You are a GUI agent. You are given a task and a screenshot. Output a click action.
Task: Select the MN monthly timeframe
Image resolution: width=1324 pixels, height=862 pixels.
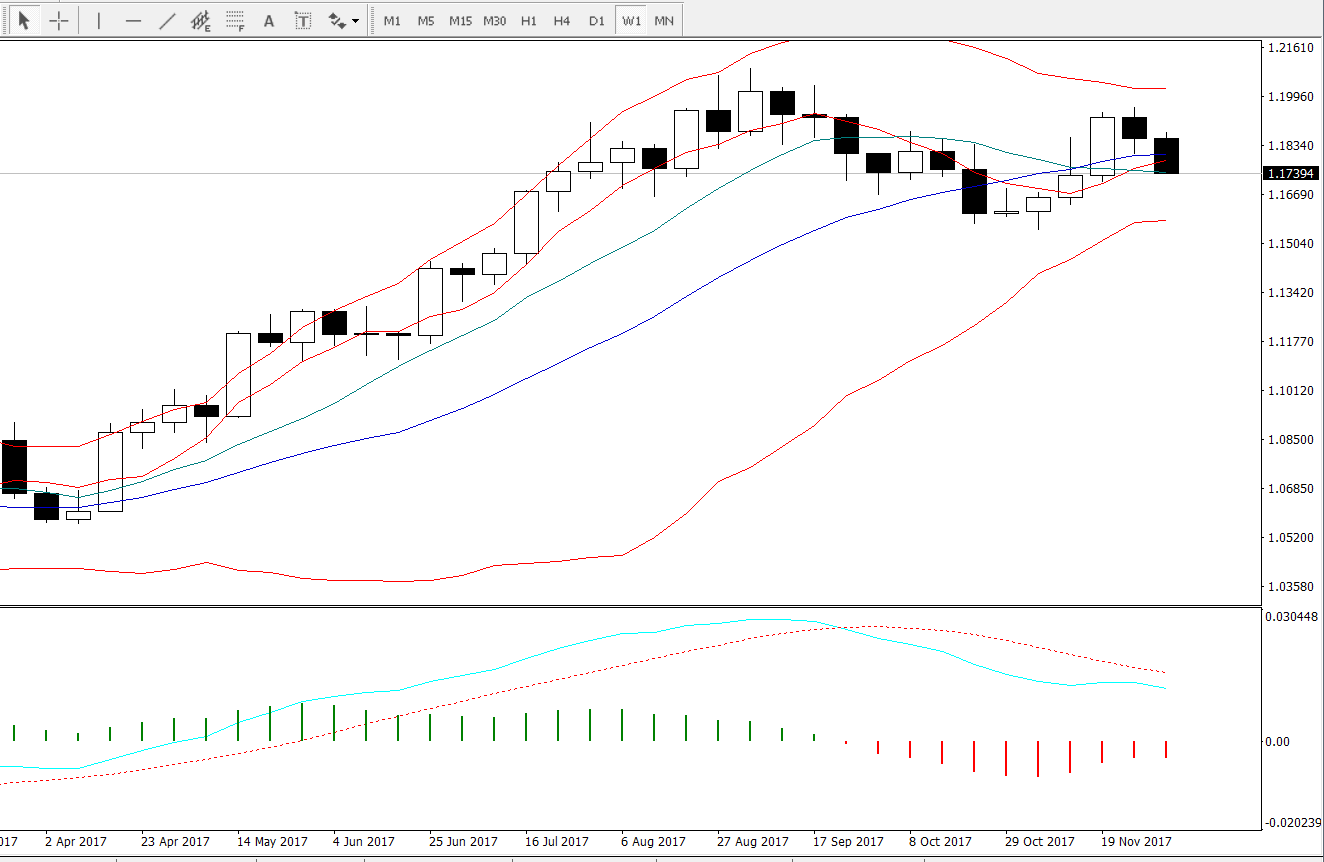tap(664, 20)
